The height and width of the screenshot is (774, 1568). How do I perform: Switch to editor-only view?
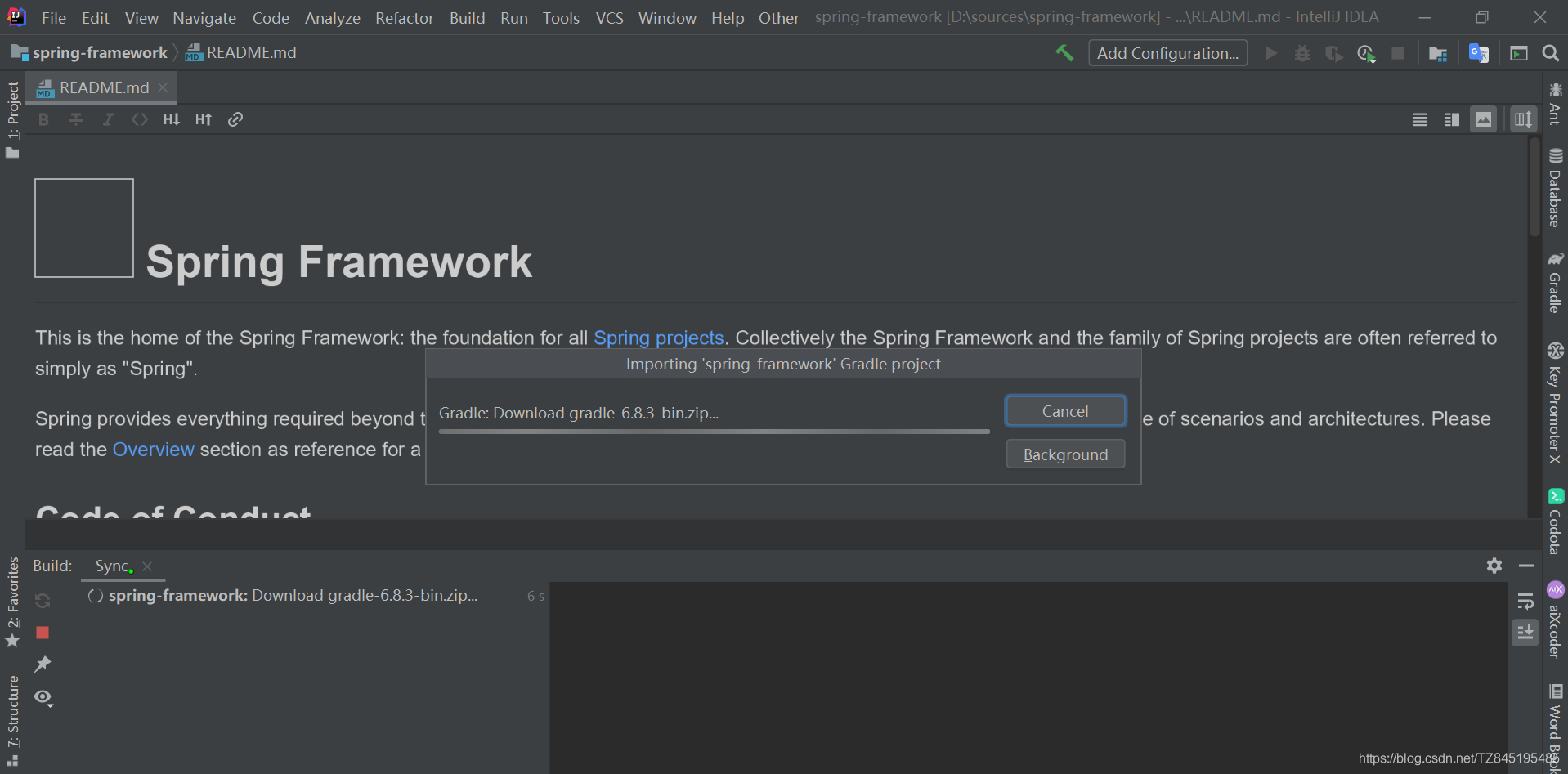(1420, 119)
